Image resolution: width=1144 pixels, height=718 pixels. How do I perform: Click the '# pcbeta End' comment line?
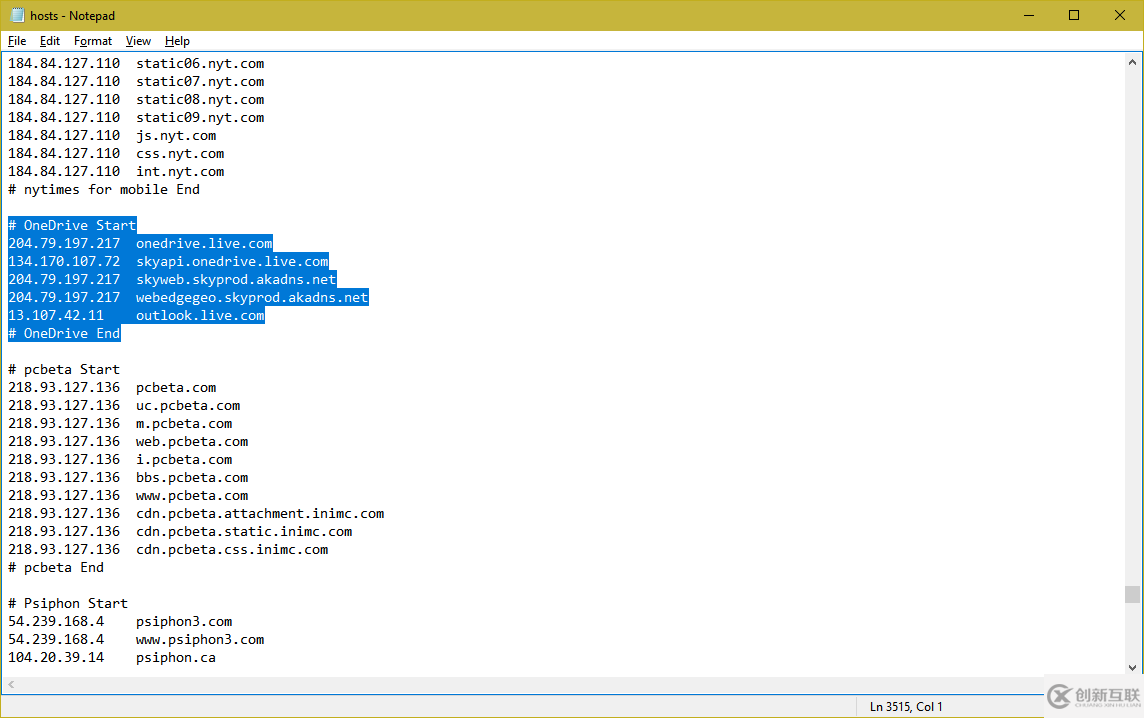click(x=56, y=568)
